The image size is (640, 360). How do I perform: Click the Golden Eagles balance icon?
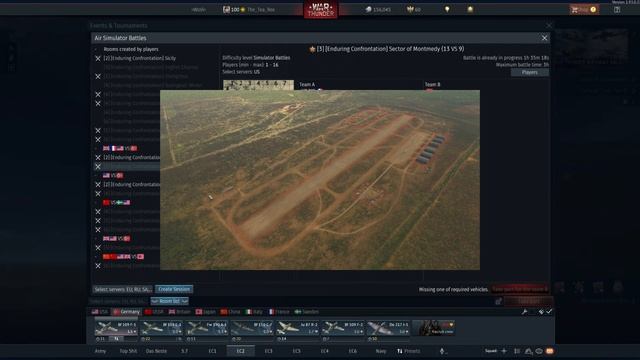(x=410, y=9)
